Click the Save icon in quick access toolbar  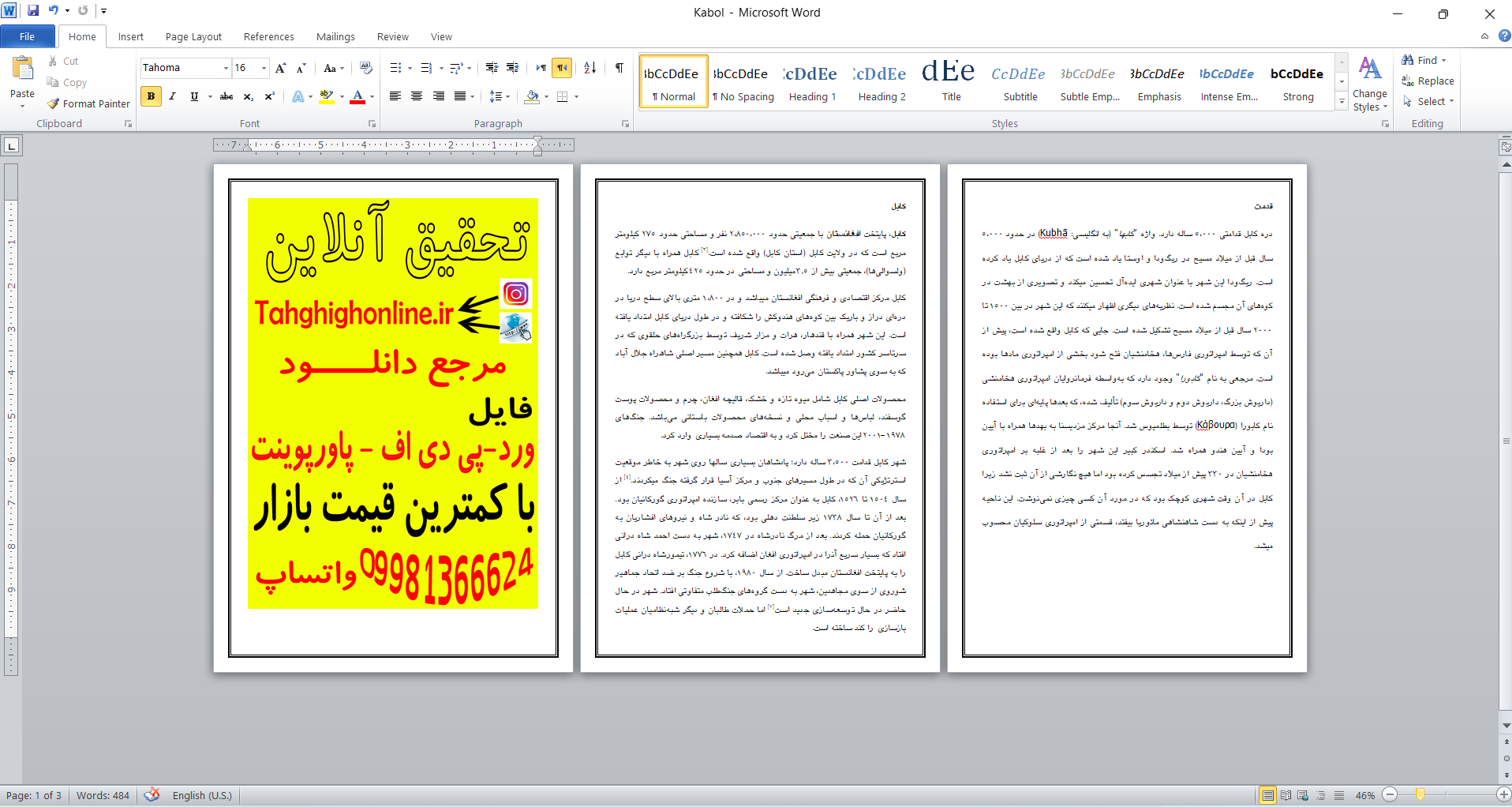(33, 11)
